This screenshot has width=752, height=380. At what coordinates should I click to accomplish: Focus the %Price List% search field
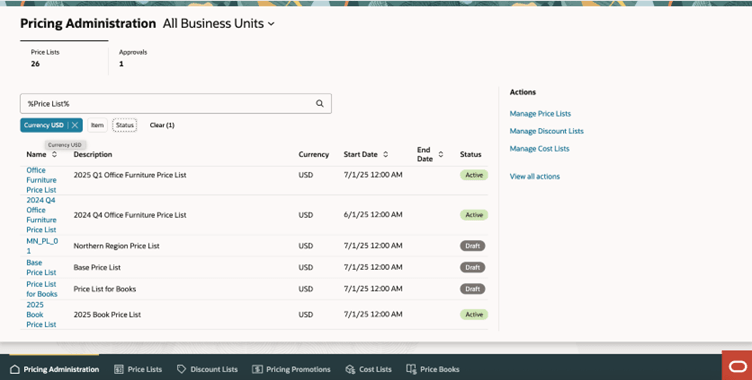click(x=168, y=104)
